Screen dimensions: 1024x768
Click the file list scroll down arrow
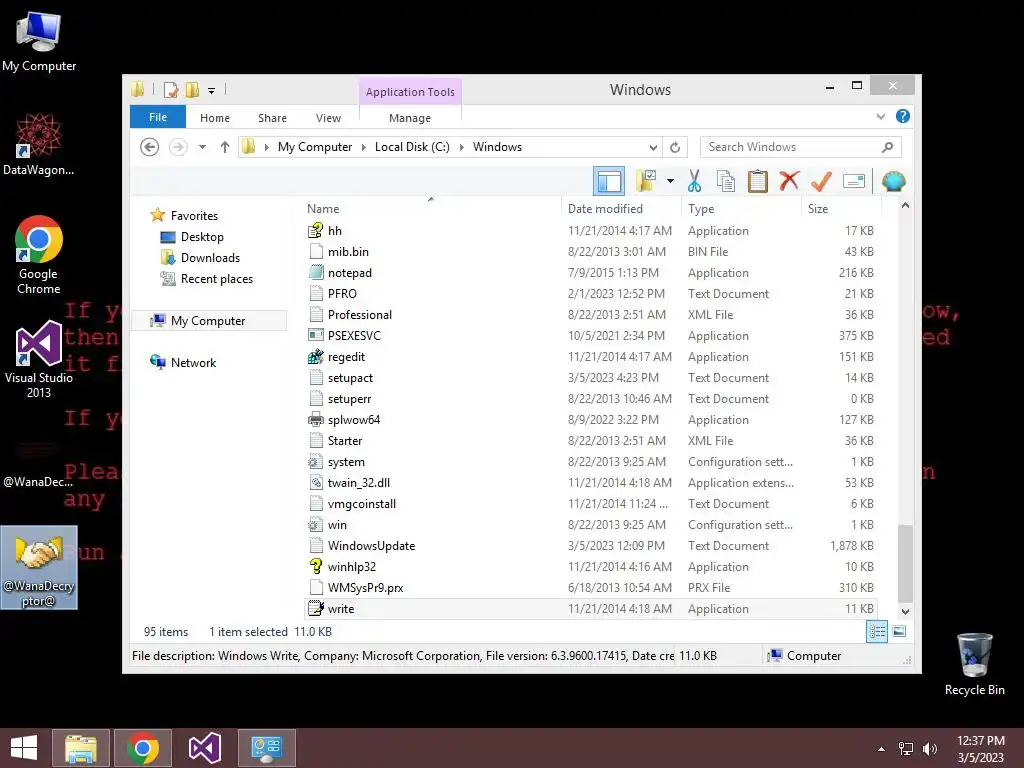905,611
